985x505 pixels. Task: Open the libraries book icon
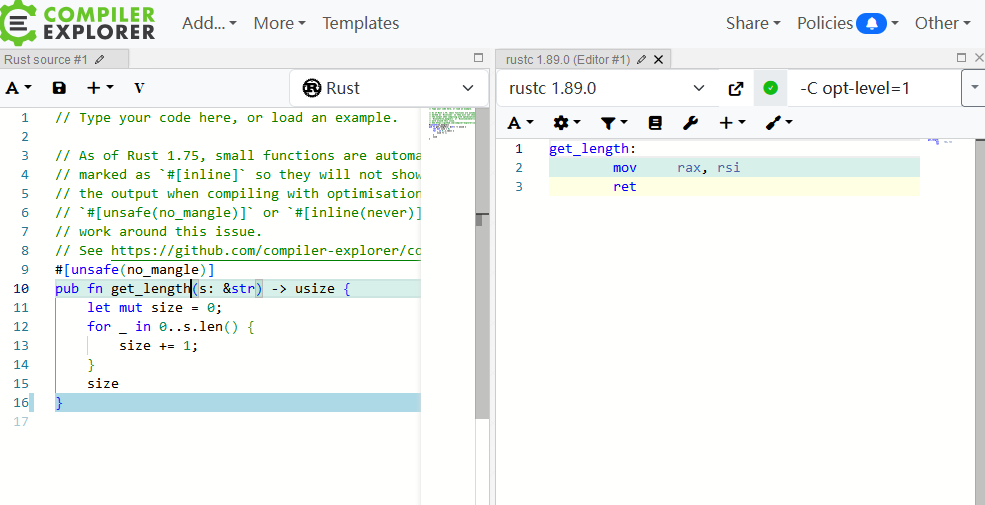(655, 123)
